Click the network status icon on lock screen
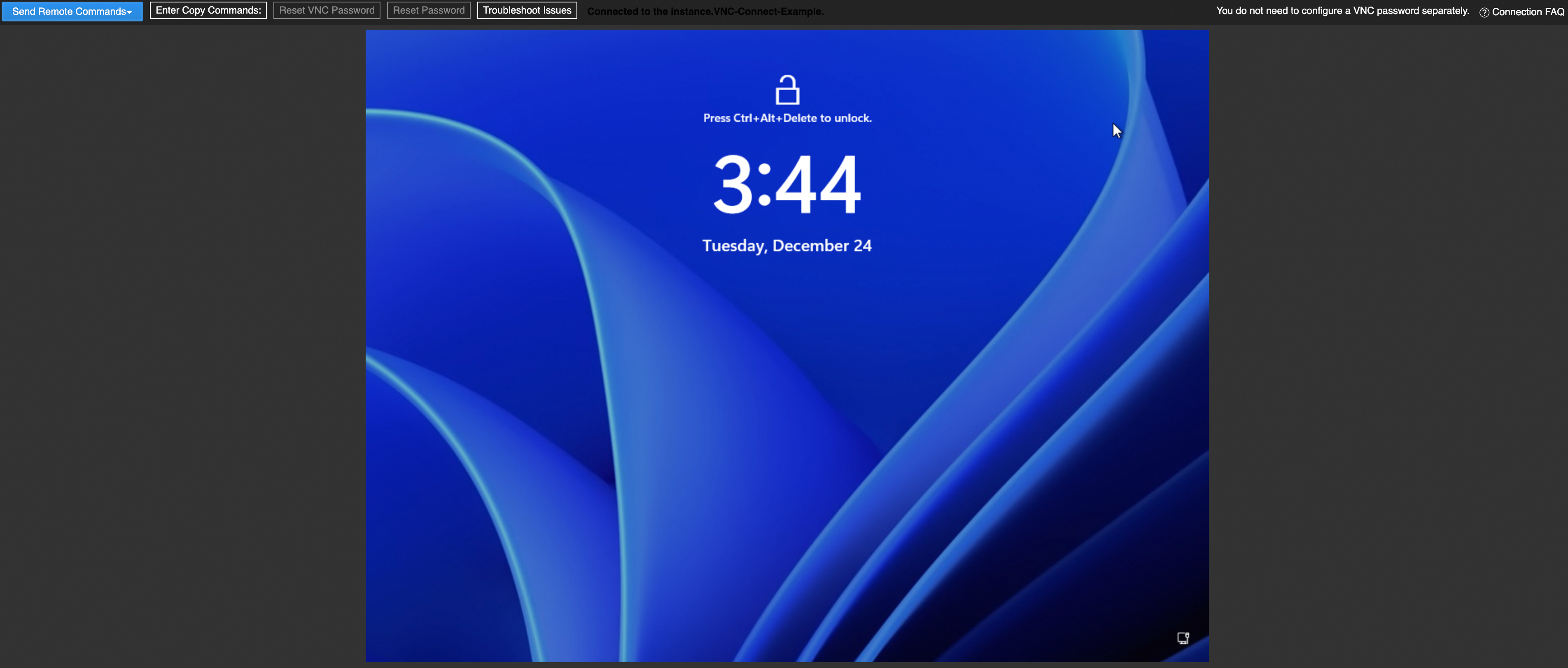The height and width of the screenshot is (668, 1568). [1183, 638]
